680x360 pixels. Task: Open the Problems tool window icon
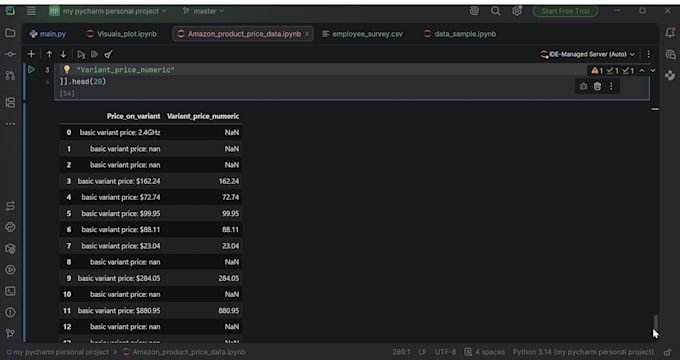coord(10,312)
